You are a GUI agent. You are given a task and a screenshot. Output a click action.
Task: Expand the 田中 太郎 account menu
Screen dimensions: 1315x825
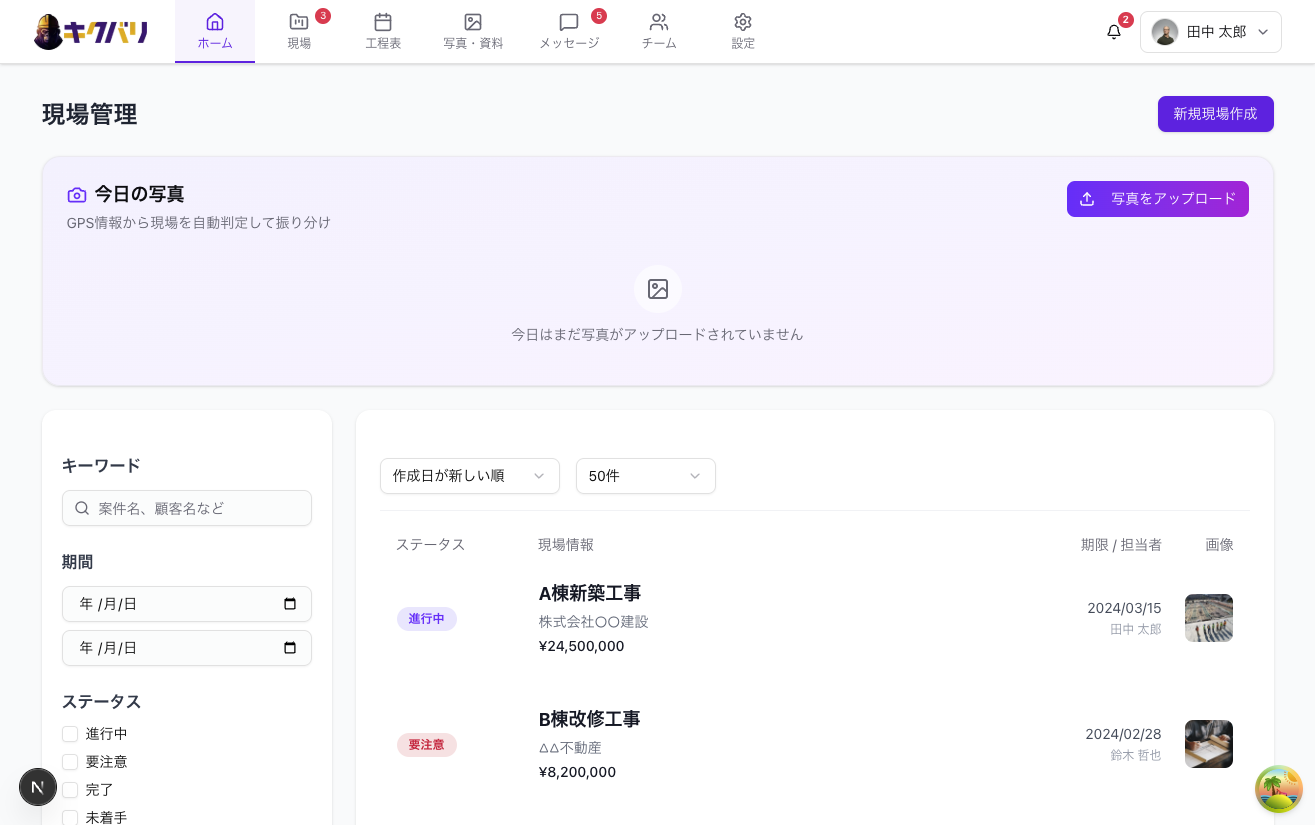click(1211, 31)
